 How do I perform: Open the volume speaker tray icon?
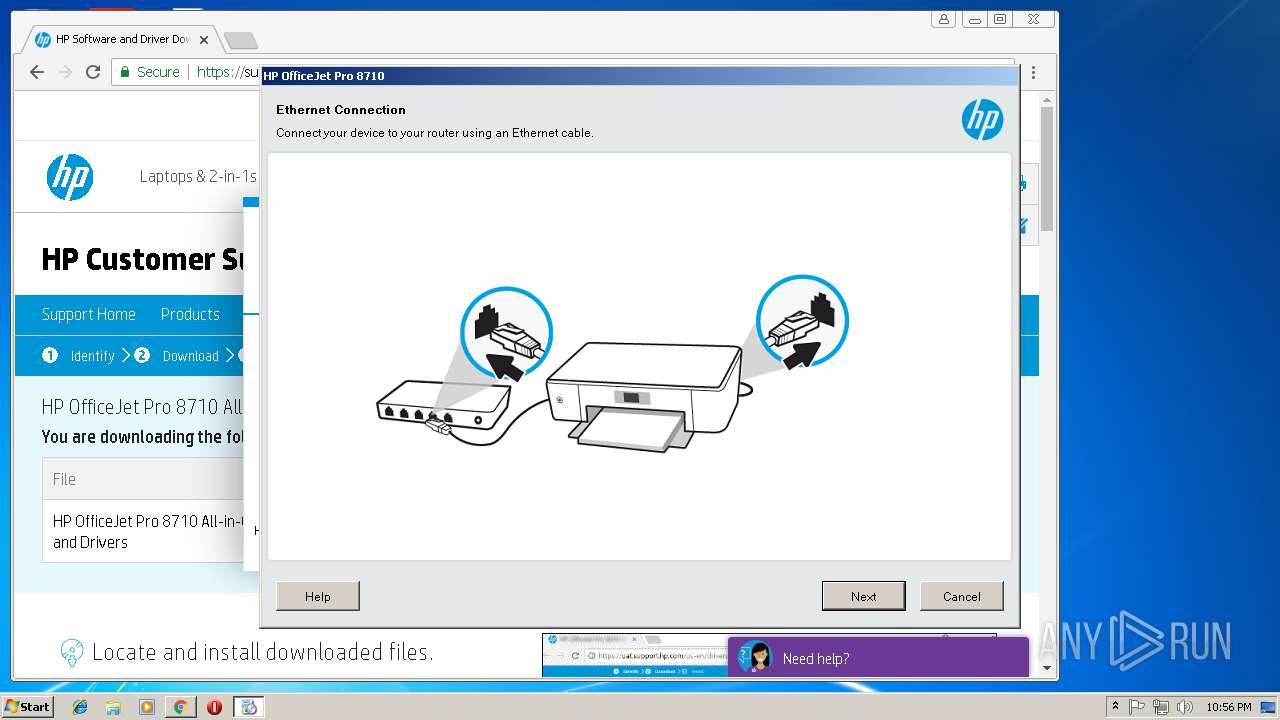point(1185,707)
